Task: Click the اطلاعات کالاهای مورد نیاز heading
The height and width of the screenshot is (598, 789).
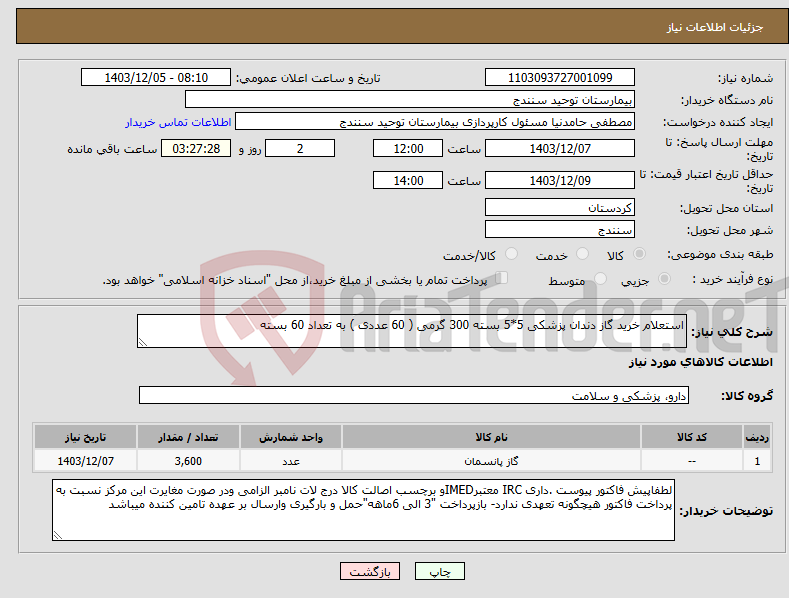Action: (700, 362)
